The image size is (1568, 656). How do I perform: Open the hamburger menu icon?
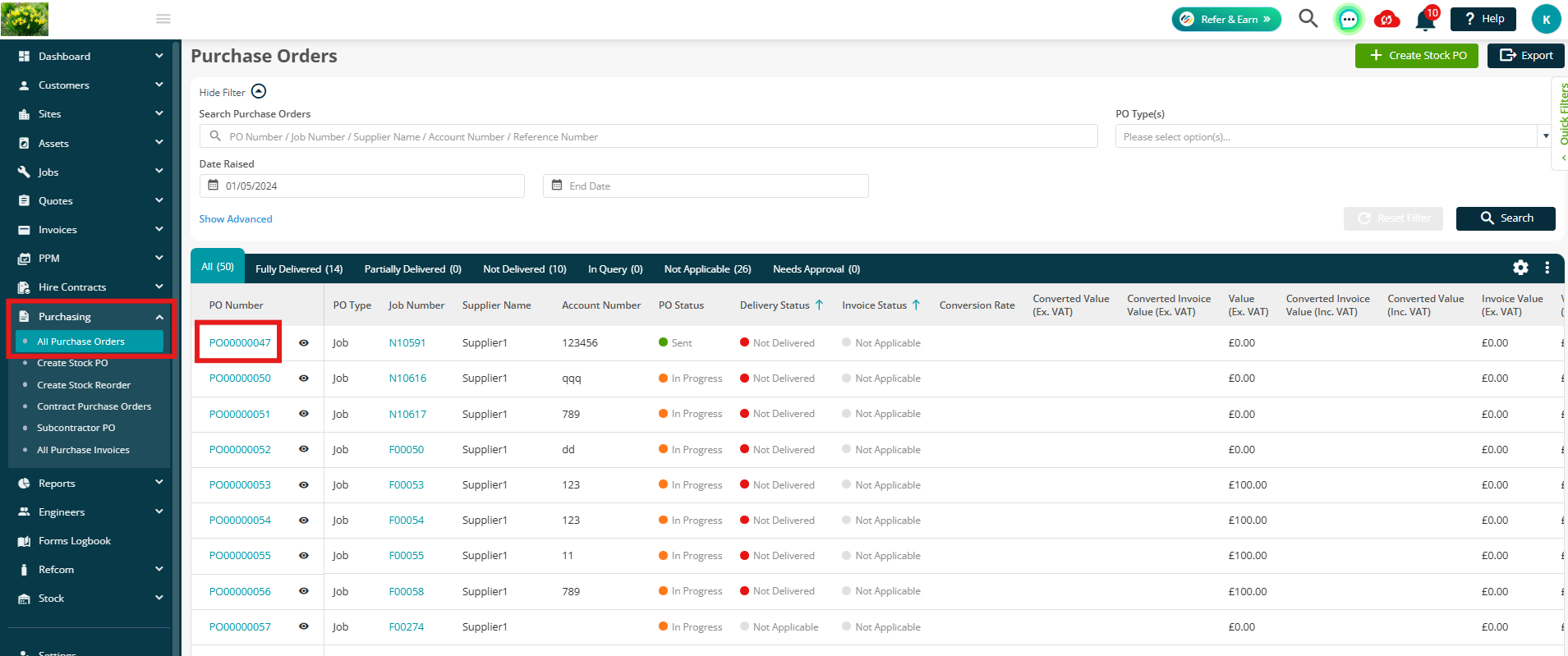tap(163, 19)
